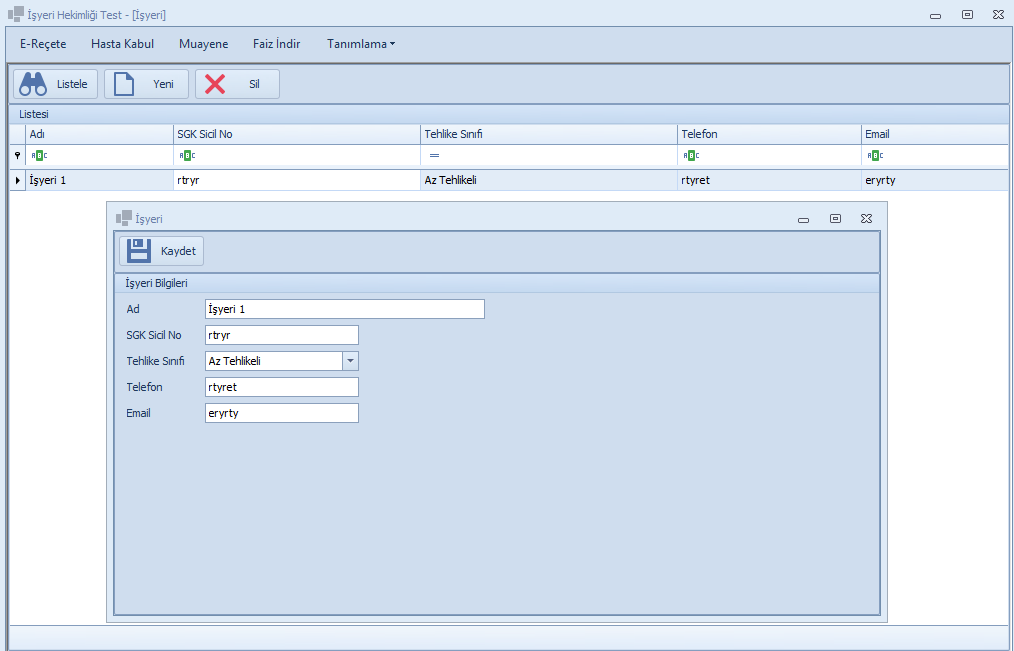Viewport: 1014px width, 651px height.
Task: Select the 'rtryr' cell in the list
Action: pos(297,180)
